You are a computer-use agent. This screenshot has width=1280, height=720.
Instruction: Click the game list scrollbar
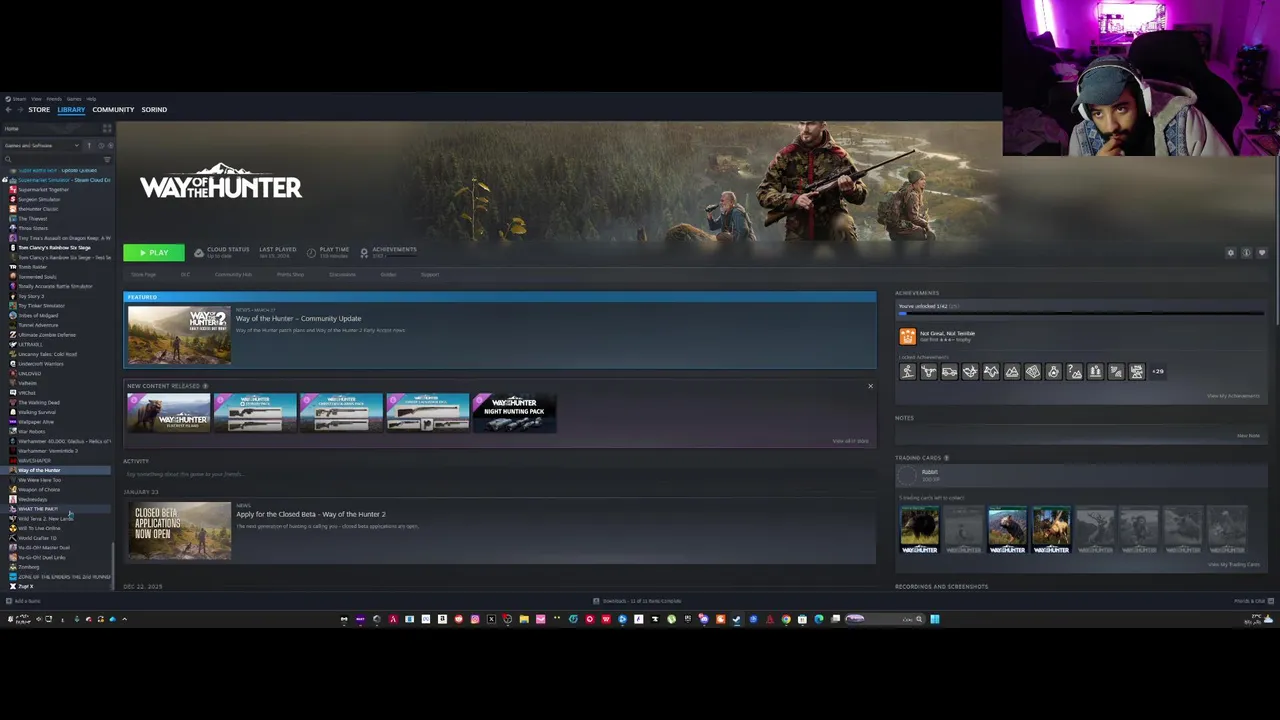114,567
